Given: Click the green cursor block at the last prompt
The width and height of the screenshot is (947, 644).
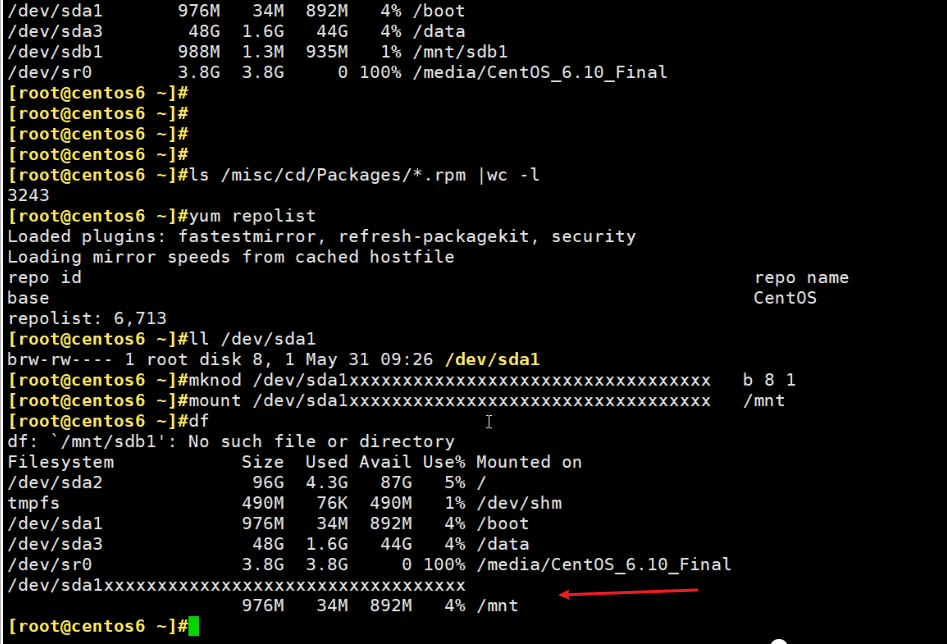Looking at the screenshot, I should pyautogui.click(x=194, y=626).
